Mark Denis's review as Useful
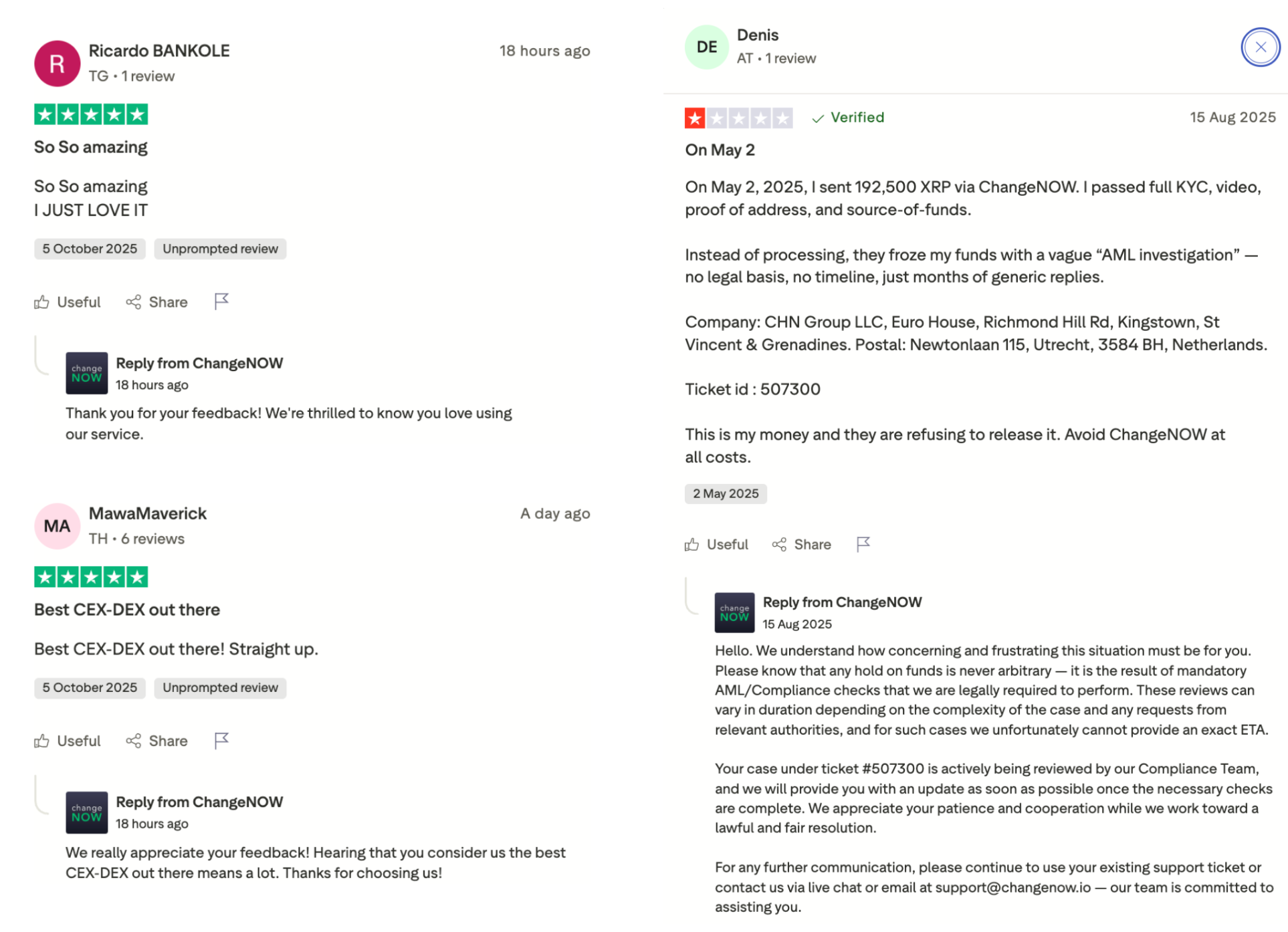Viewport: 1288px width, 932px height. click(x=716, y=545)
